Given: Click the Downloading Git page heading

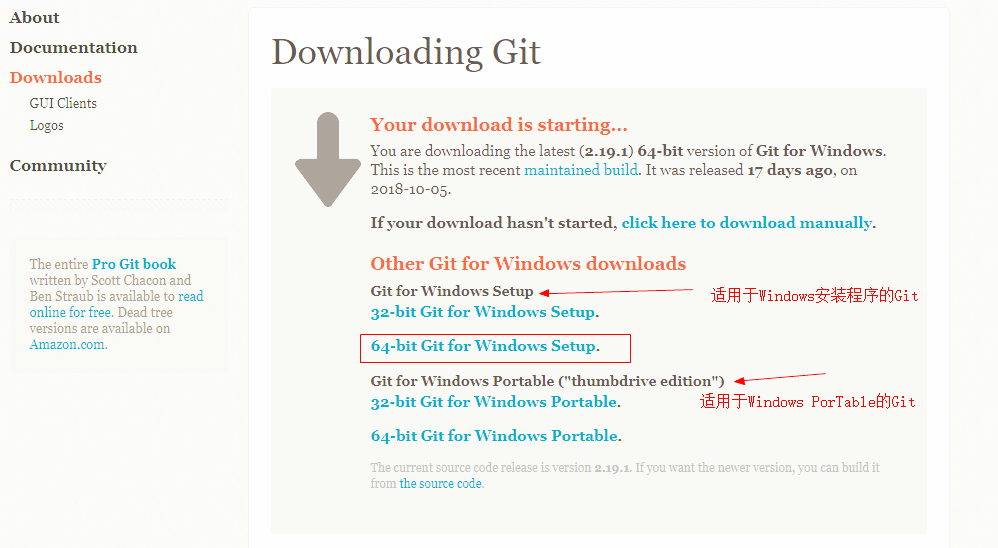Looking at the screenshot, I should pos(406,53).
